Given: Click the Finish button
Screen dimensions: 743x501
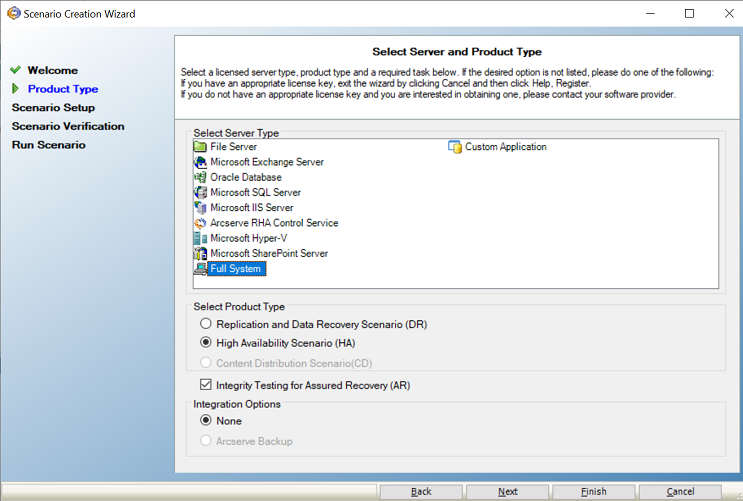Looking at the screenshot, I should pyautogui.click(x=594, y=492).
